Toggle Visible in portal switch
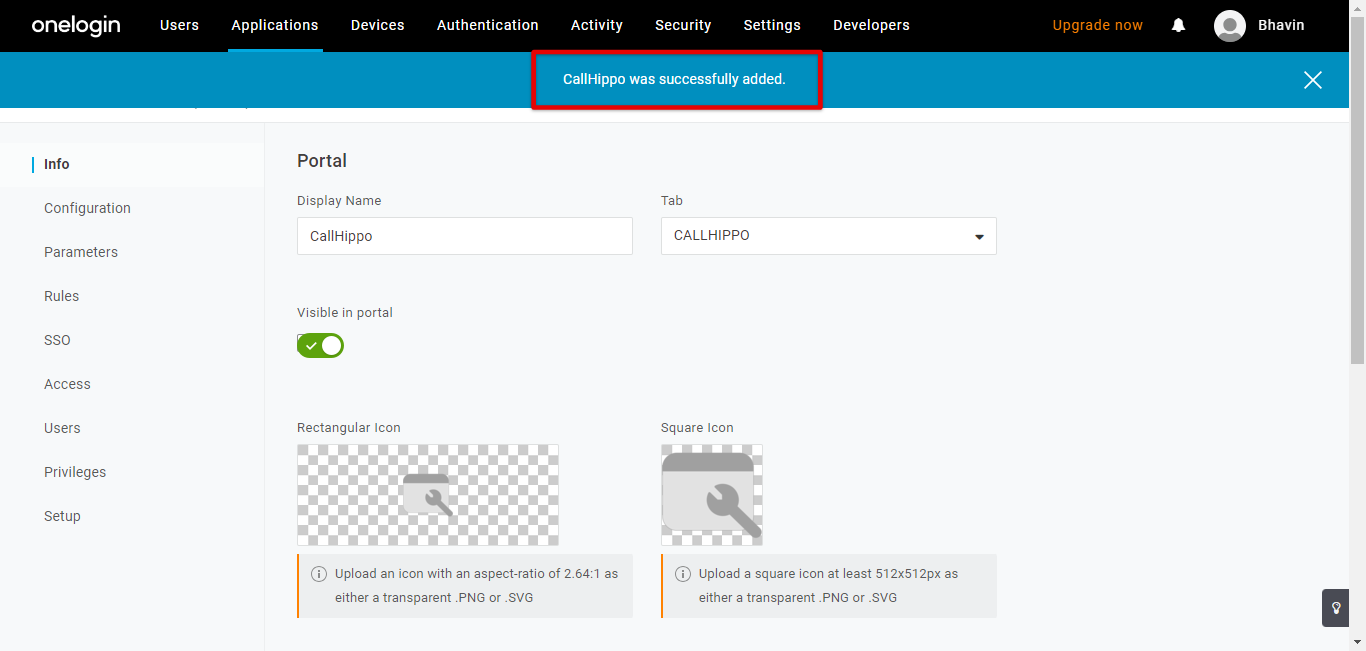Image resolution: width=1366 pixels, height=651 pixels. [x=320, y=345]
